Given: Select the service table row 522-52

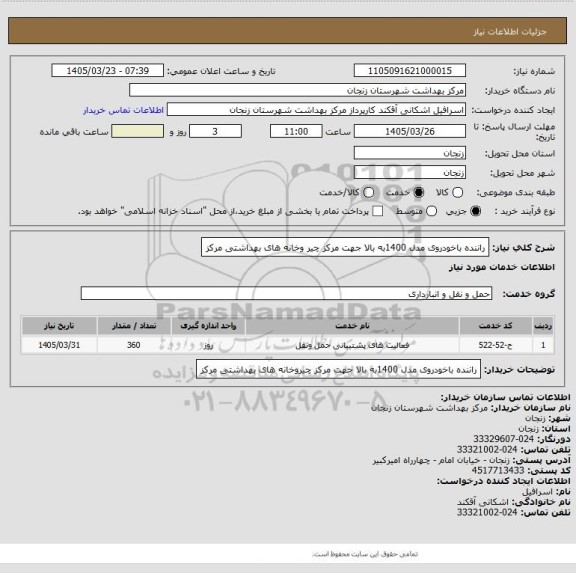Looking at the screenshot, I should coord(288,345).
